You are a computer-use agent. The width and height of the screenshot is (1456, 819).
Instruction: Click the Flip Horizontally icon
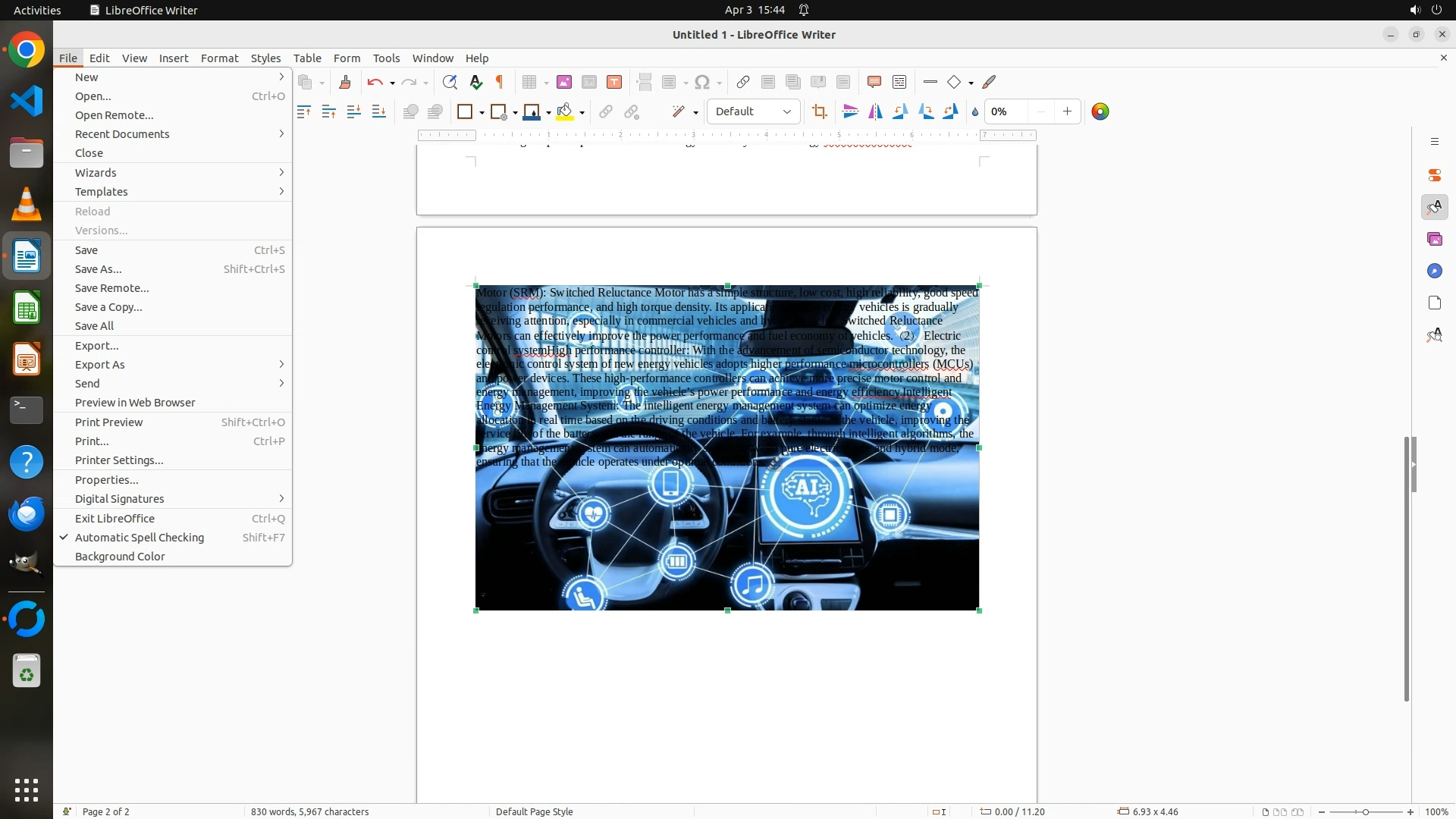coord(875,111)
